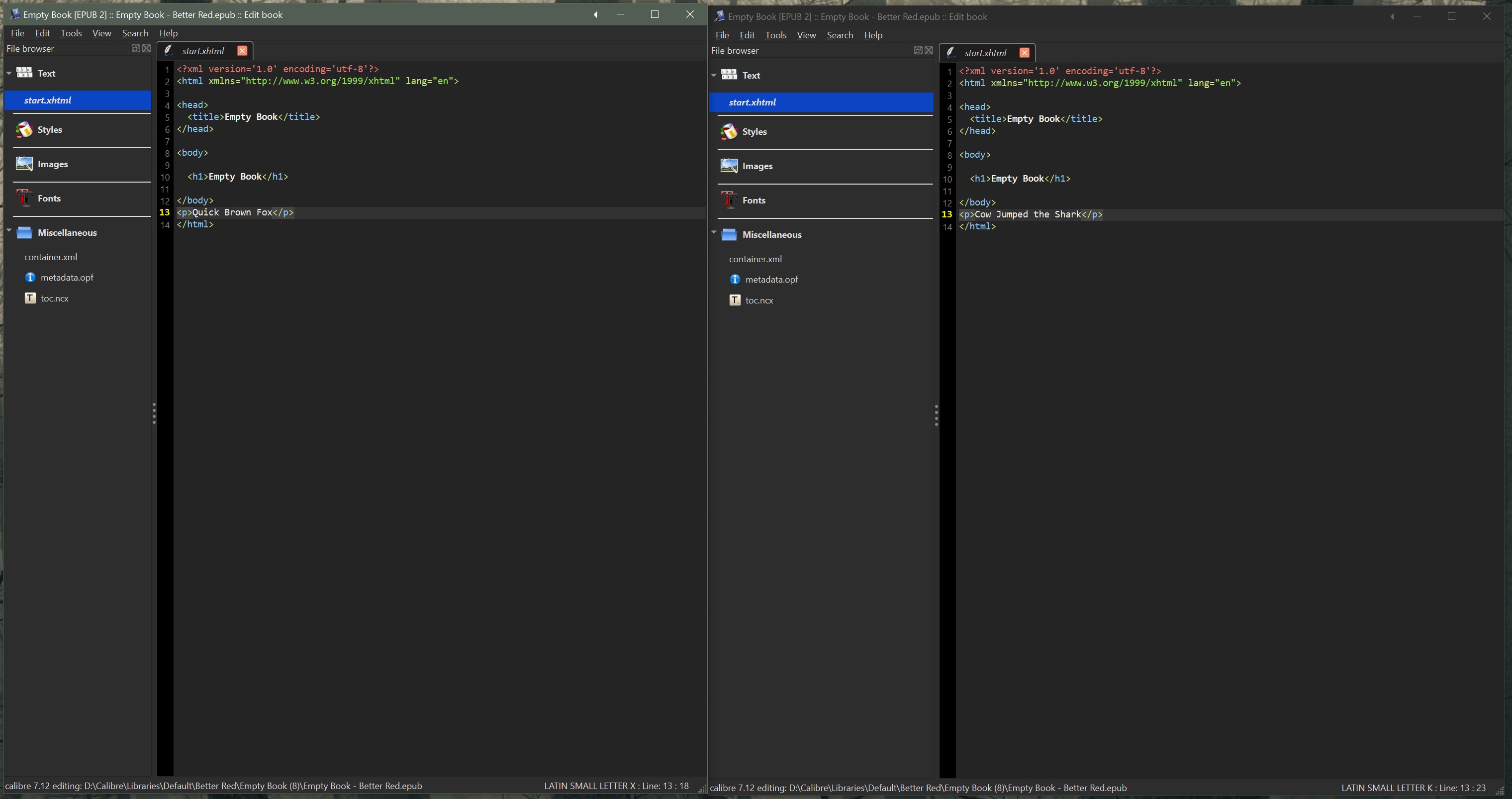Click the Styles category icon in left window
This screenshot has height=799, width=1512.
coord(24,130)
